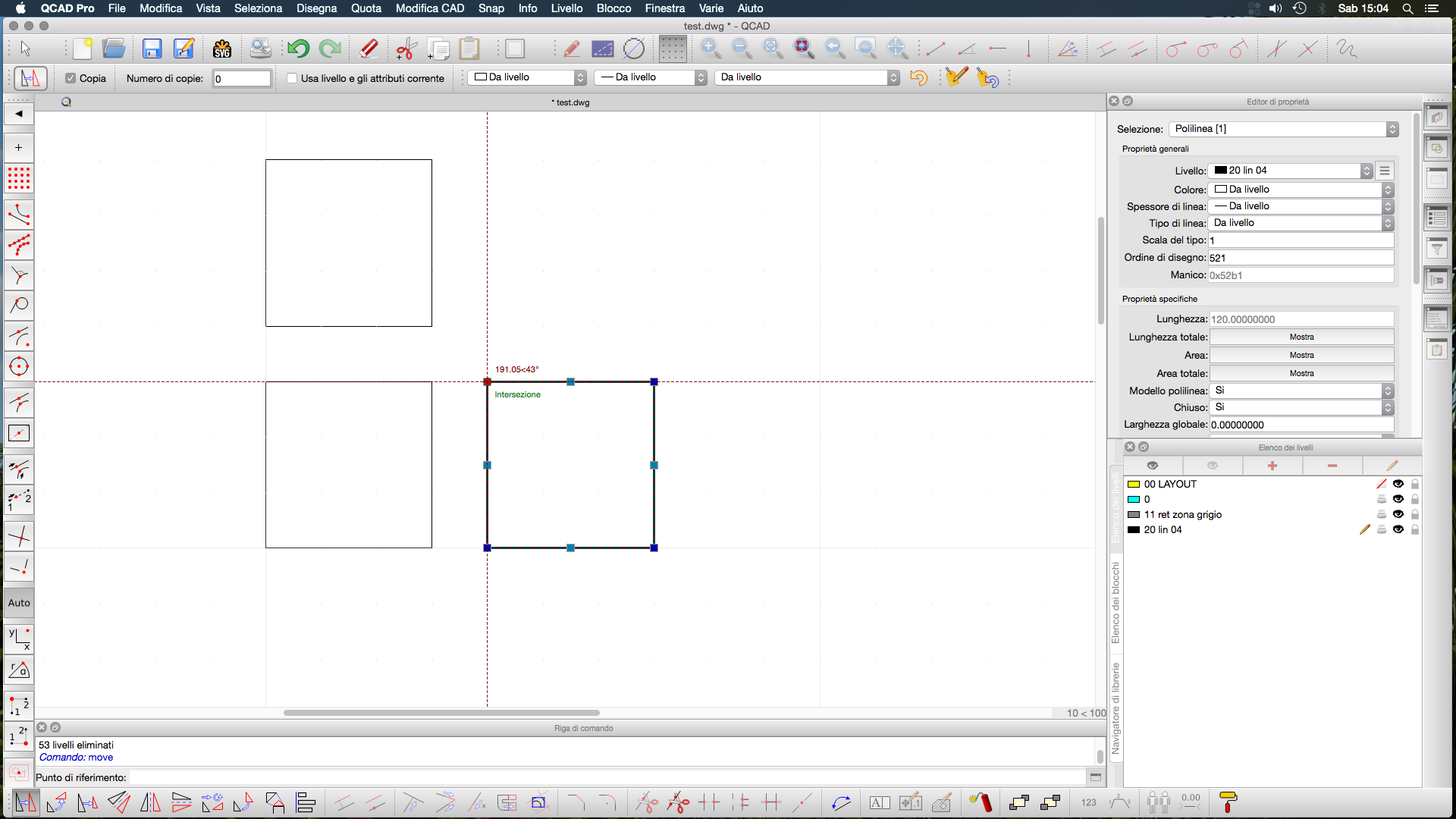Viewport: 1456px width, 819px height.
Task: Open the circle tools in left toolbar
Action: (19, 367)
